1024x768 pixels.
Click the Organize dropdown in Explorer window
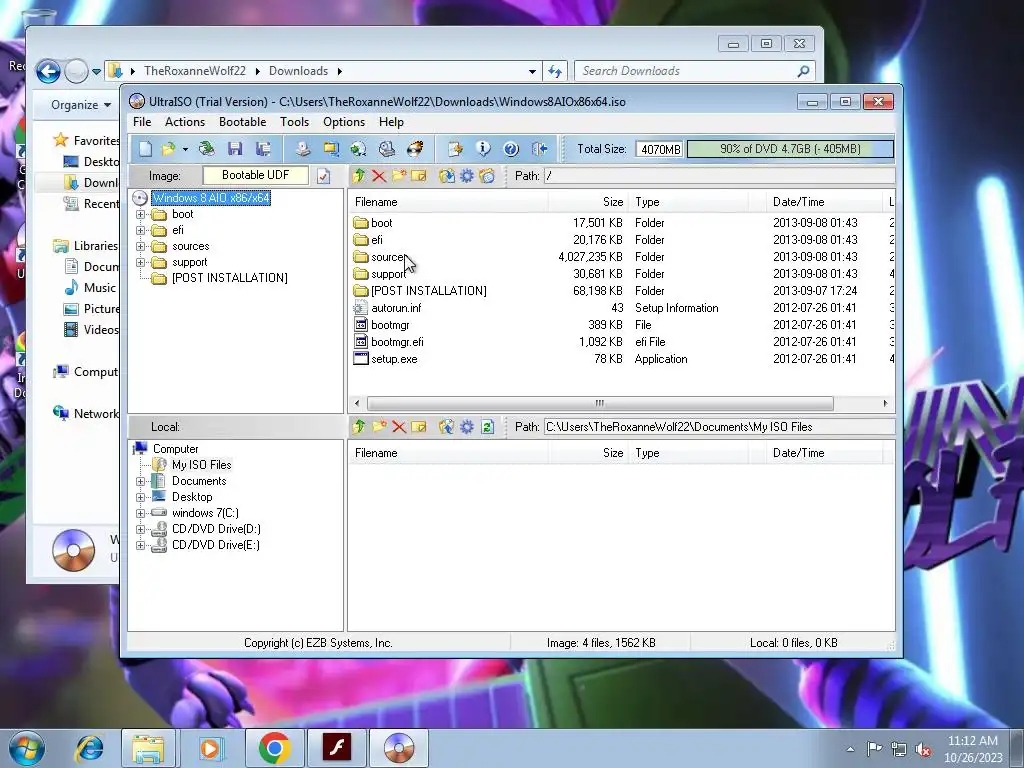pyautogui.click(x=81, y=105)
